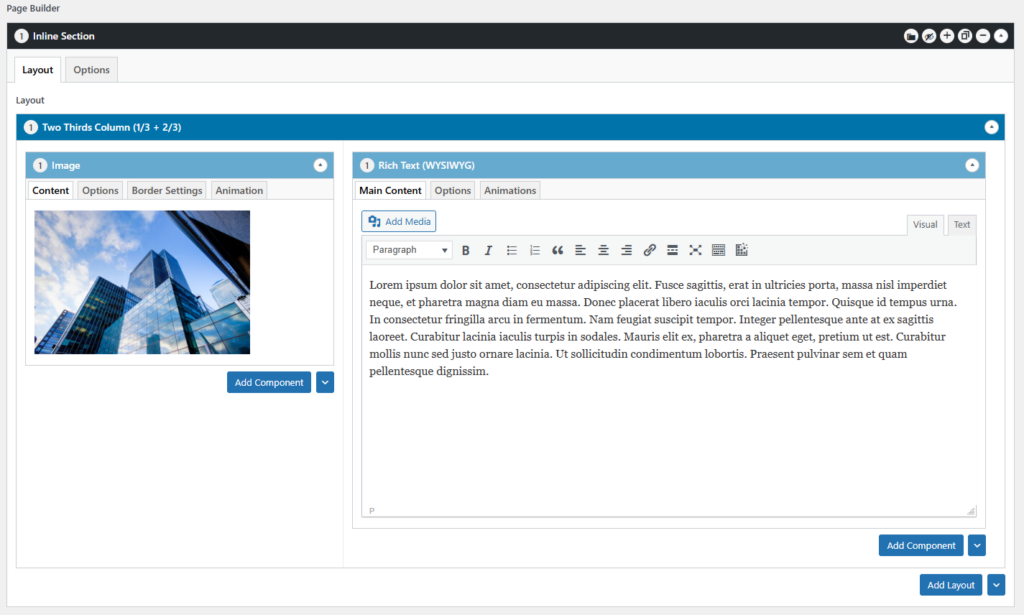Click the folder icon in Inline Section header

tap(911, 36)
